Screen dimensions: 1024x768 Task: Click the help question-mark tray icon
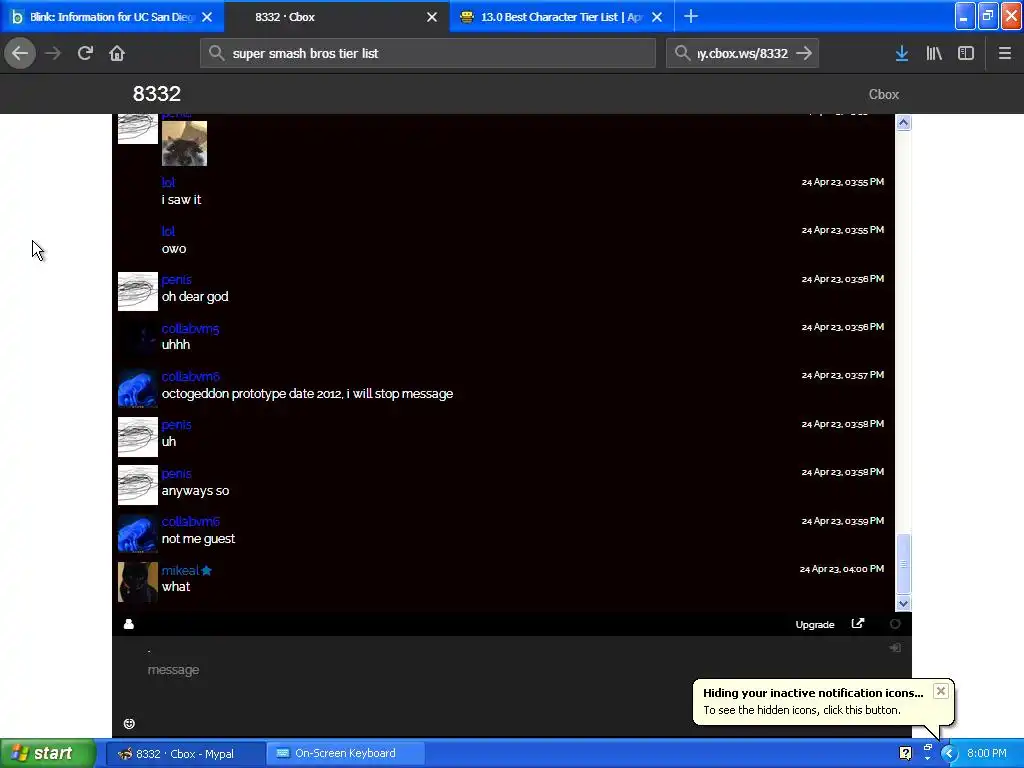[905, 754]
